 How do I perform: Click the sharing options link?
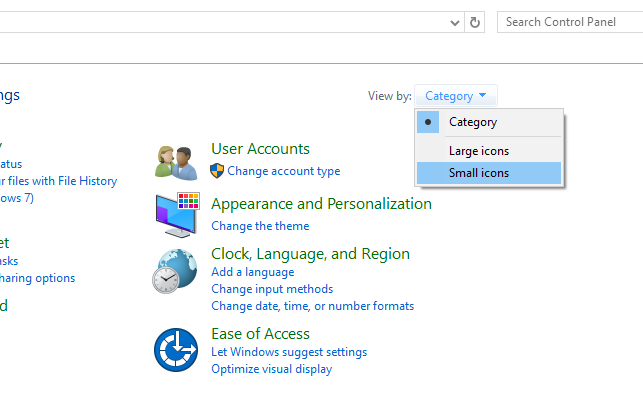[x=37, y=278]
